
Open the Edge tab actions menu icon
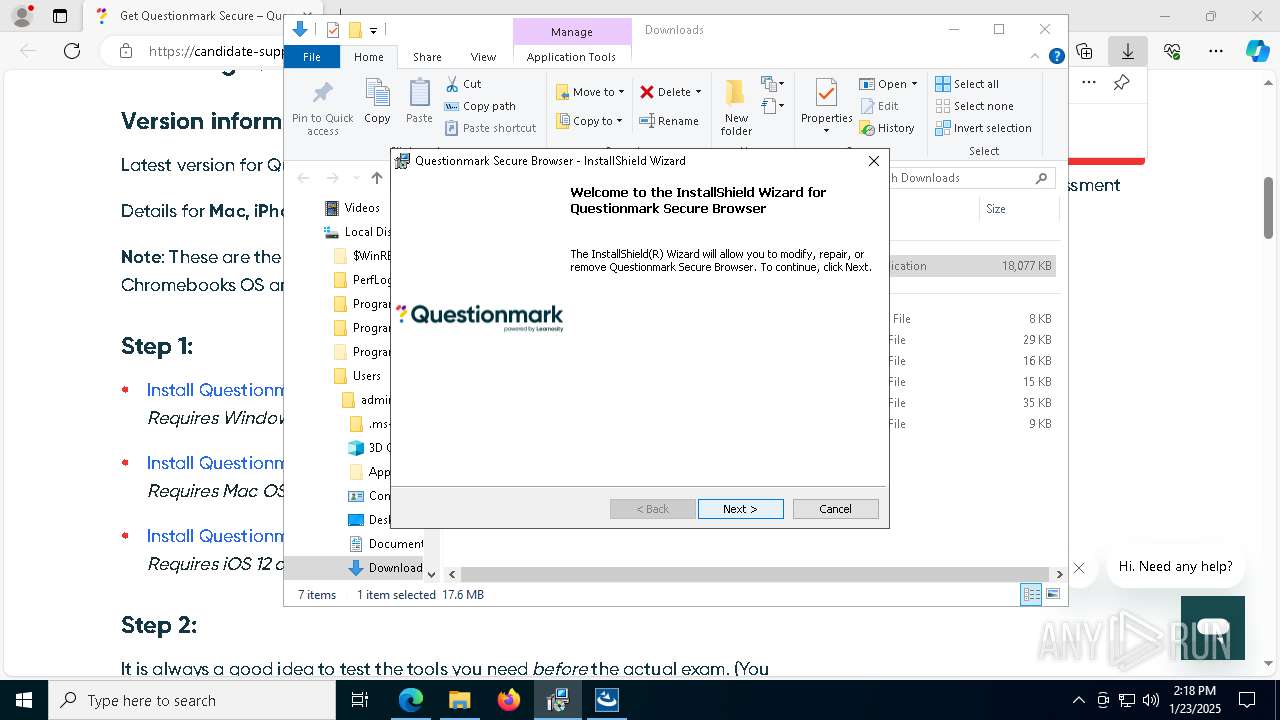(60, 16)
